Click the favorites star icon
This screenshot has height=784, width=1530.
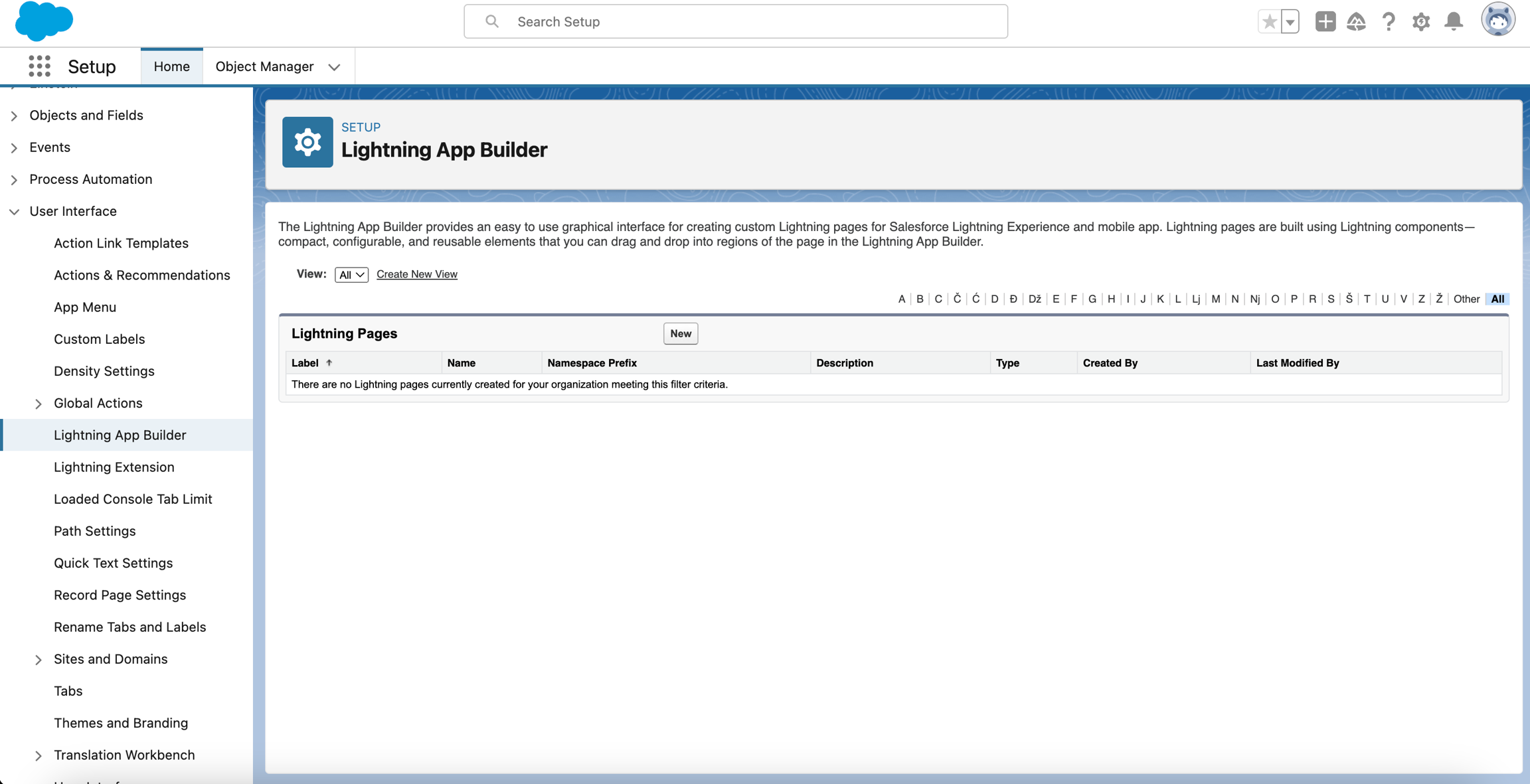(x=1269, y=22)
